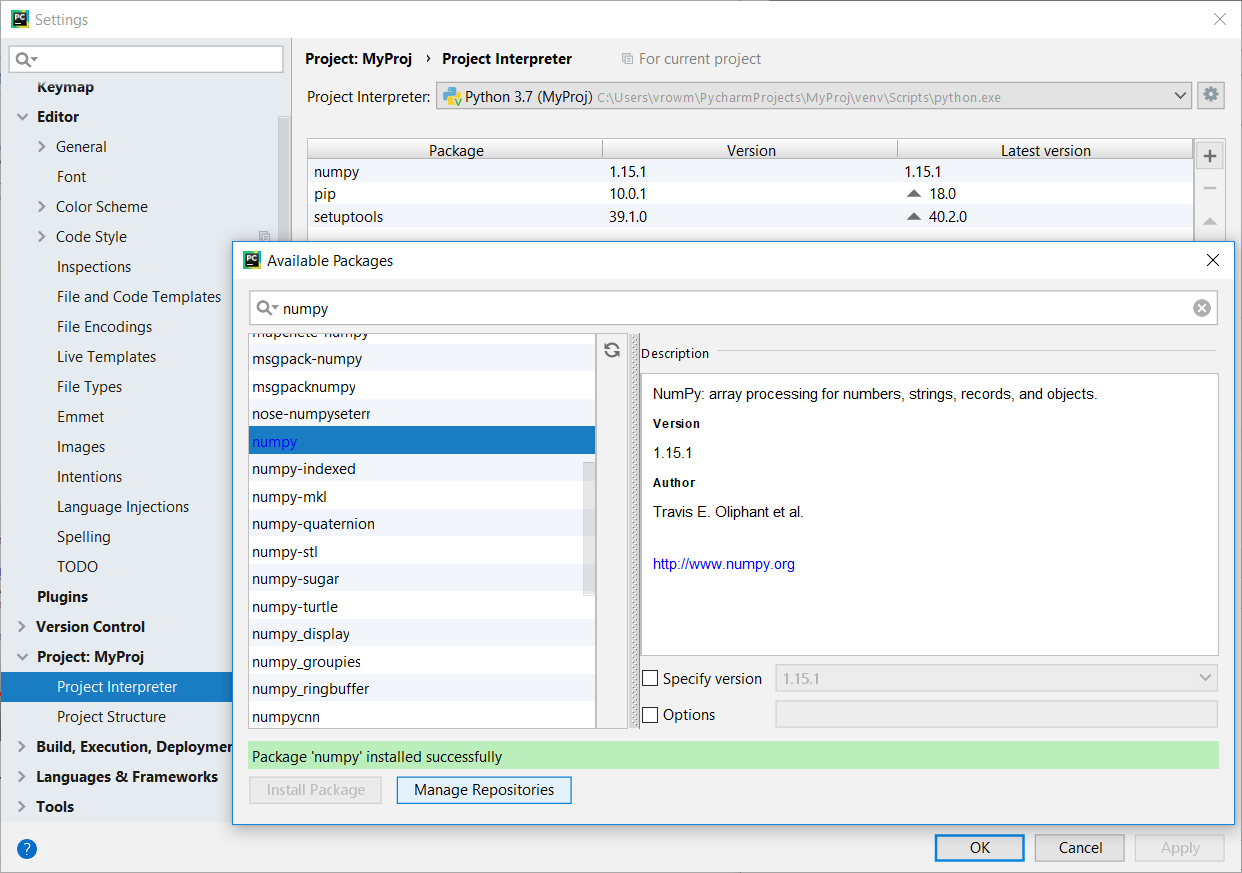Select Keymap in settings tree

(x=65, y=87)
